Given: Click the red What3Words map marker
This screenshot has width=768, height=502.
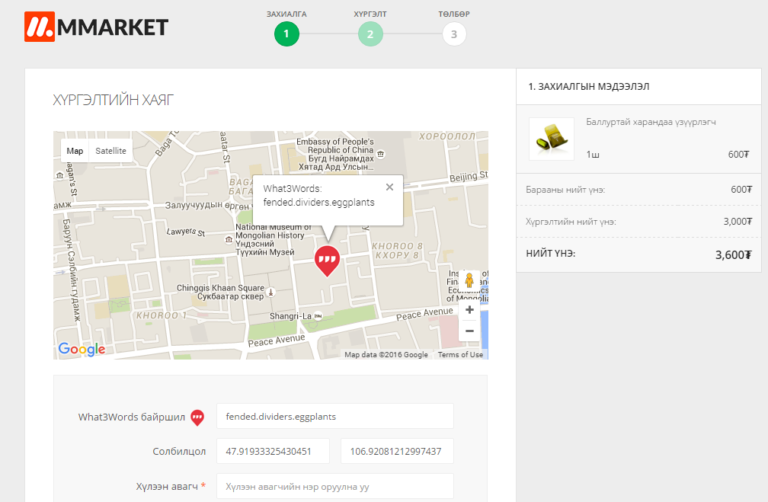Looking at the screenshot, I should [x=327, y=261].
